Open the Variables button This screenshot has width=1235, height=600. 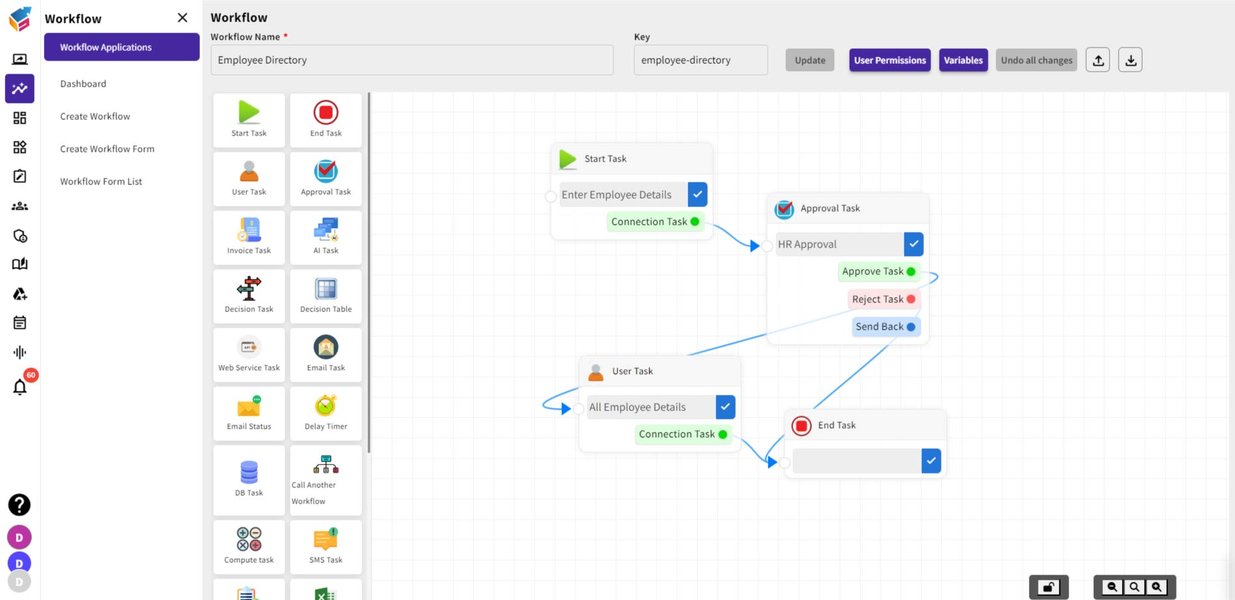click(963, 60)
